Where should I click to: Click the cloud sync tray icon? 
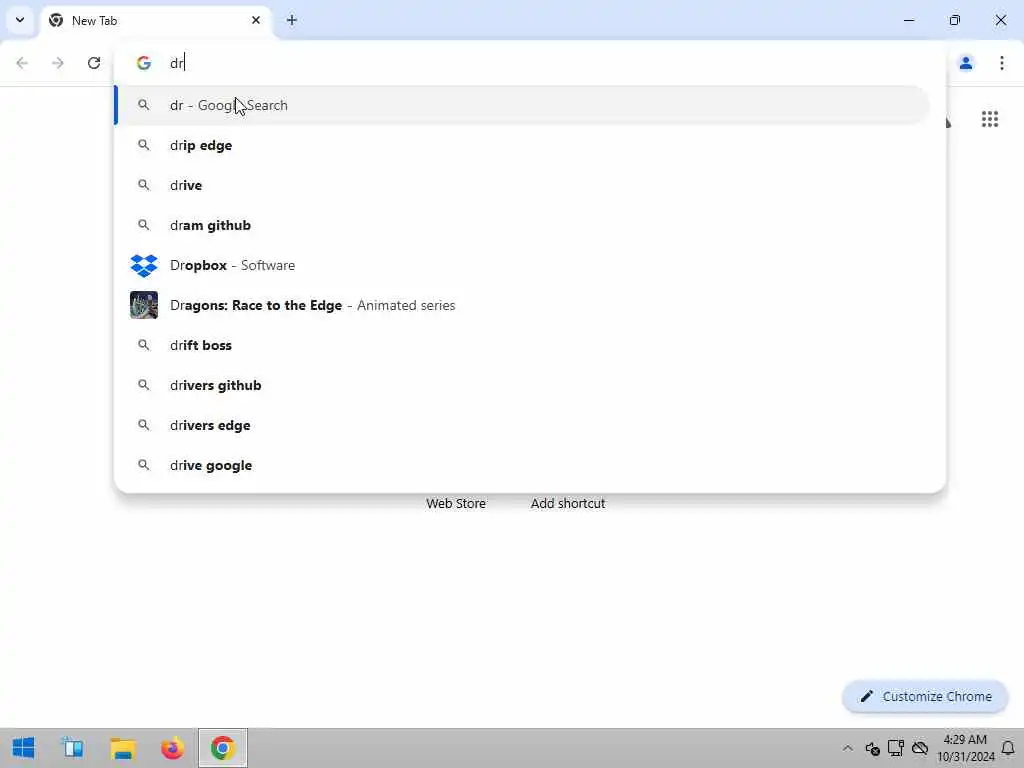point(920,748)
